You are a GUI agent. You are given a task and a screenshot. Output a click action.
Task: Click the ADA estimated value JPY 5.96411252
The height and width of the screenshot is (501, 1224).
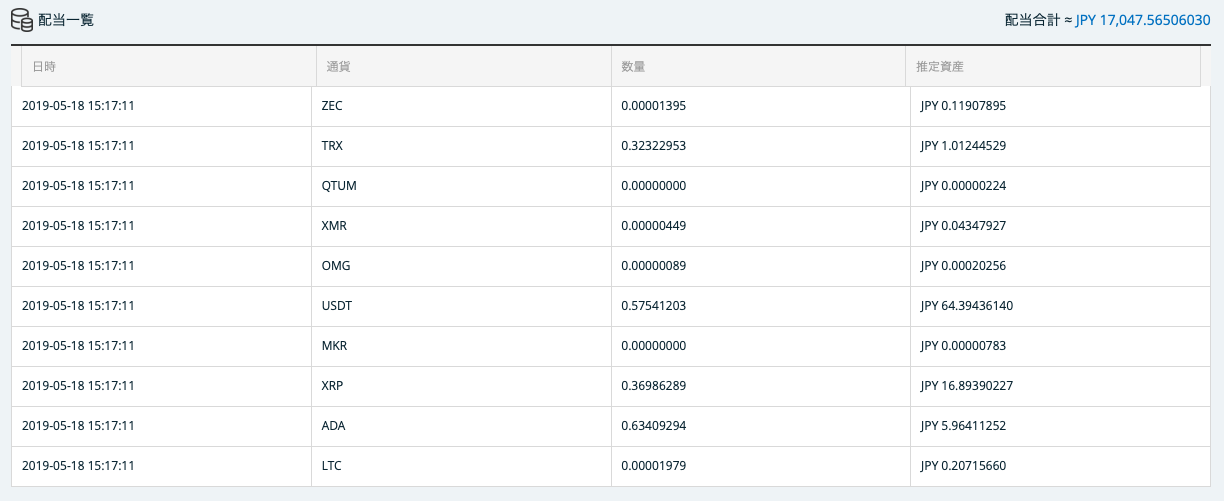tap(963, 426)
